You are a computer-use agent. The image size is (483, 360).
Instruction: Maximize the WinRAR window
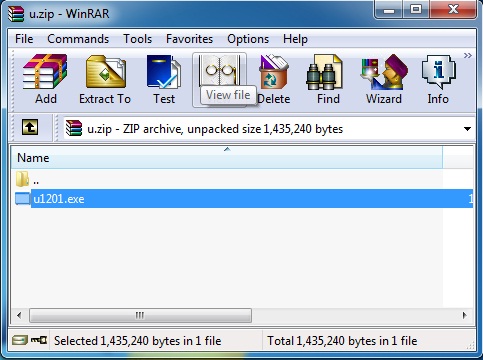[416, 10]
